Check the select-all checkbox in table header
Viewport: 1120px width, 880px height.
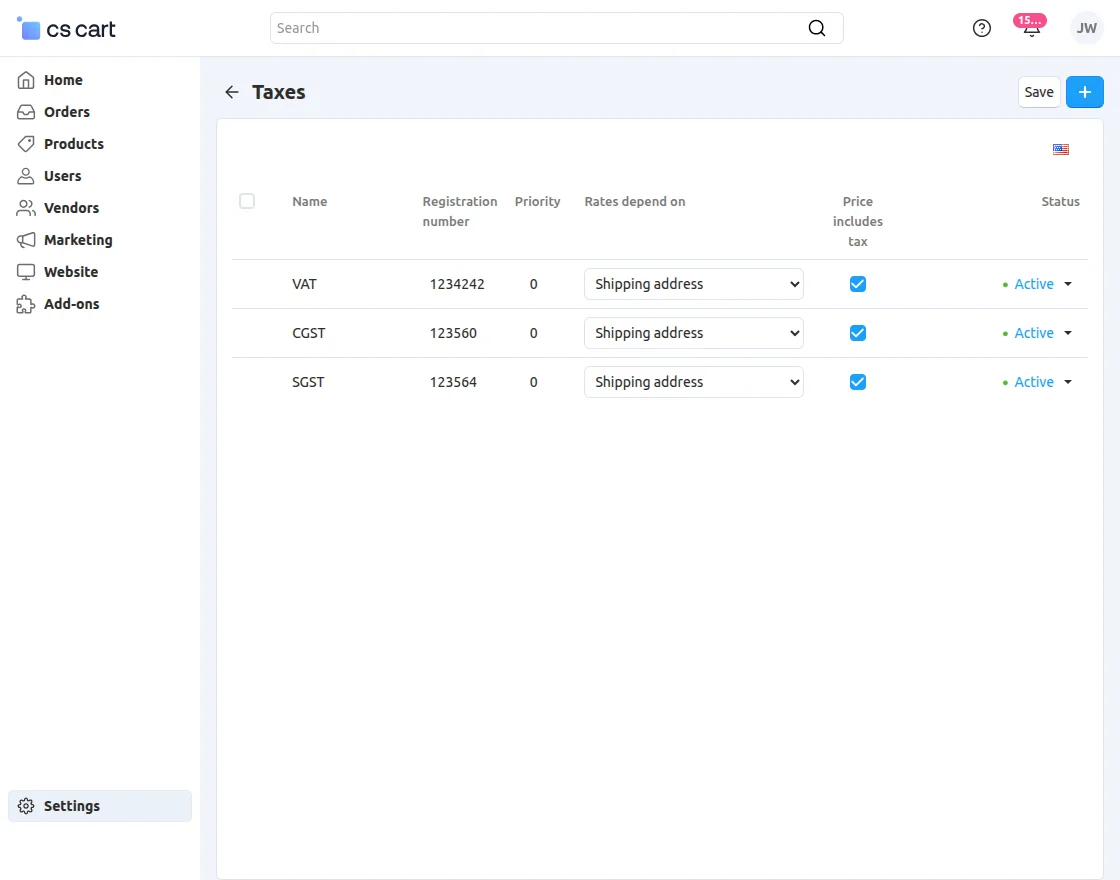247,201
